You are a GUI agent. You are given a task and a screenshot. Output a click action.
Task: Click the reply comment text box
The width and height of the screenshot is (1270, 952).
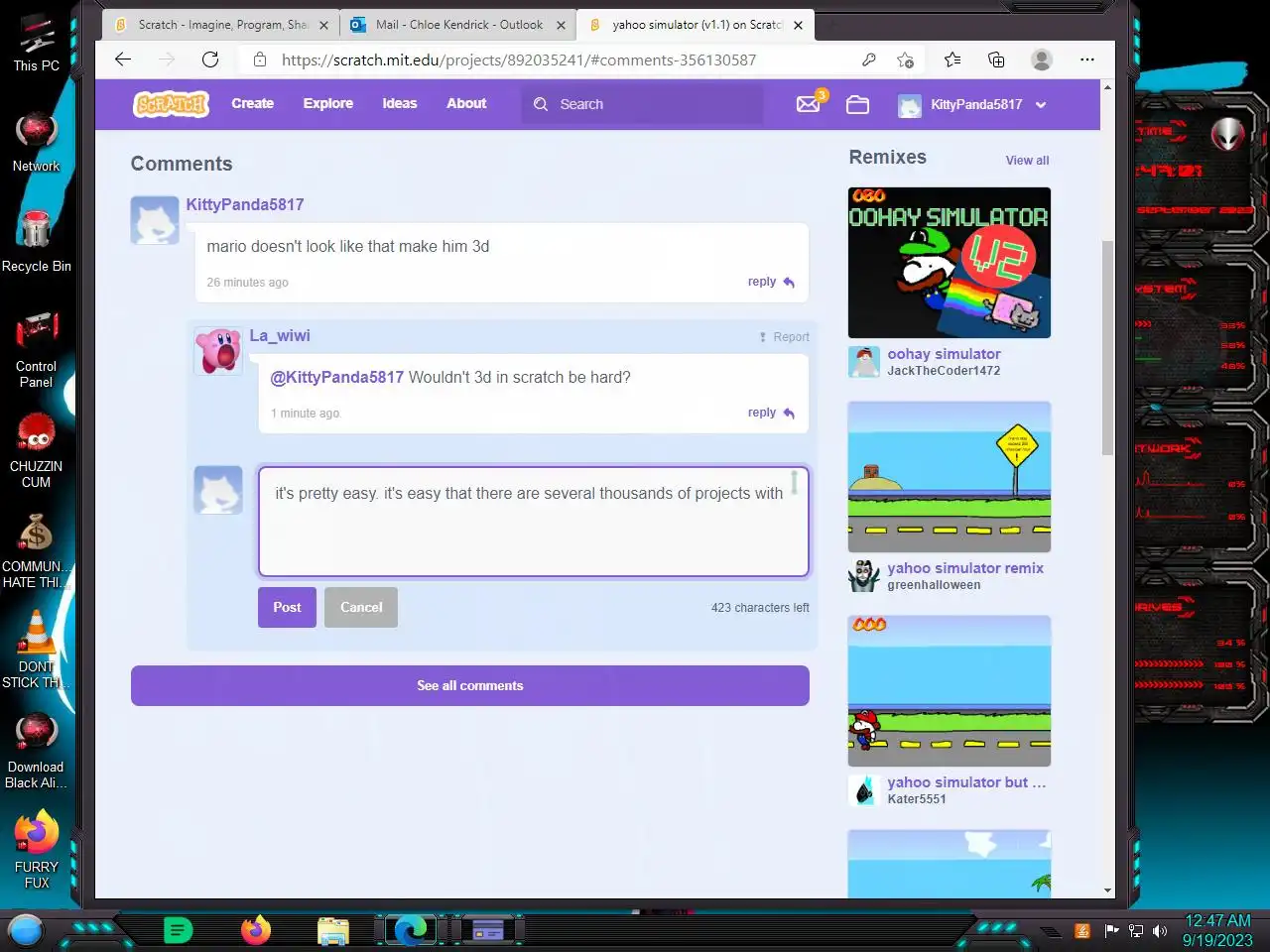(534, 522)
